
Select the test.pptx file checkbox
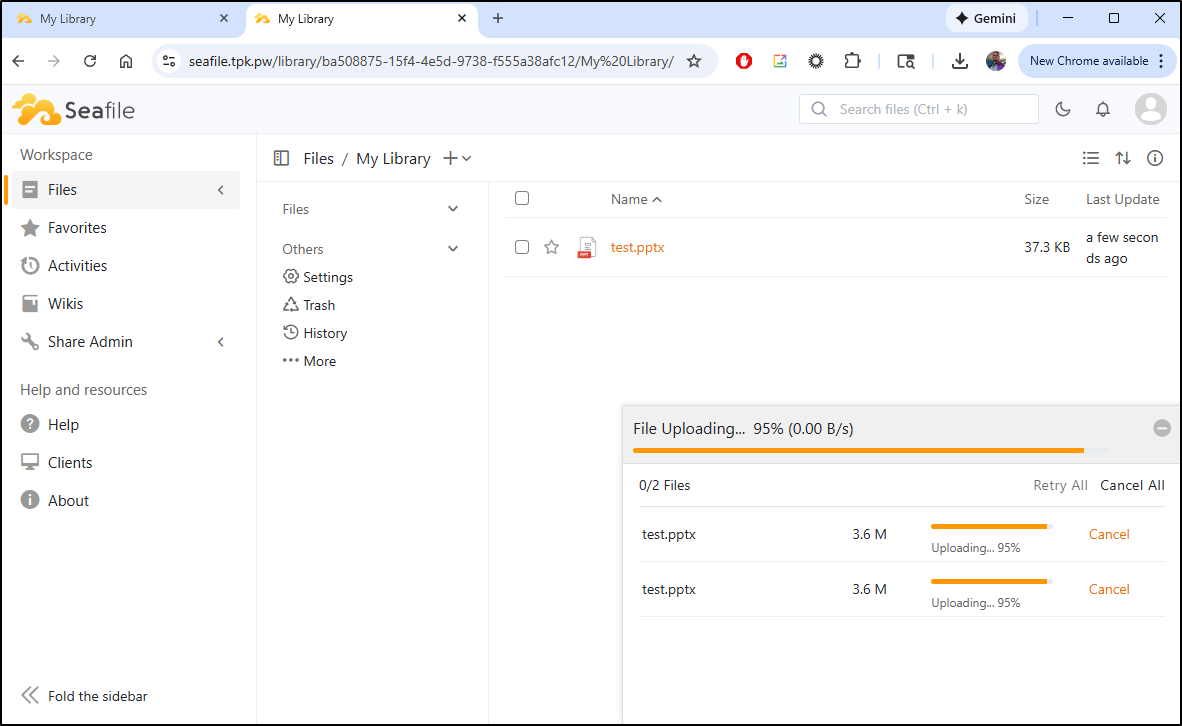(x=522, y=247)
